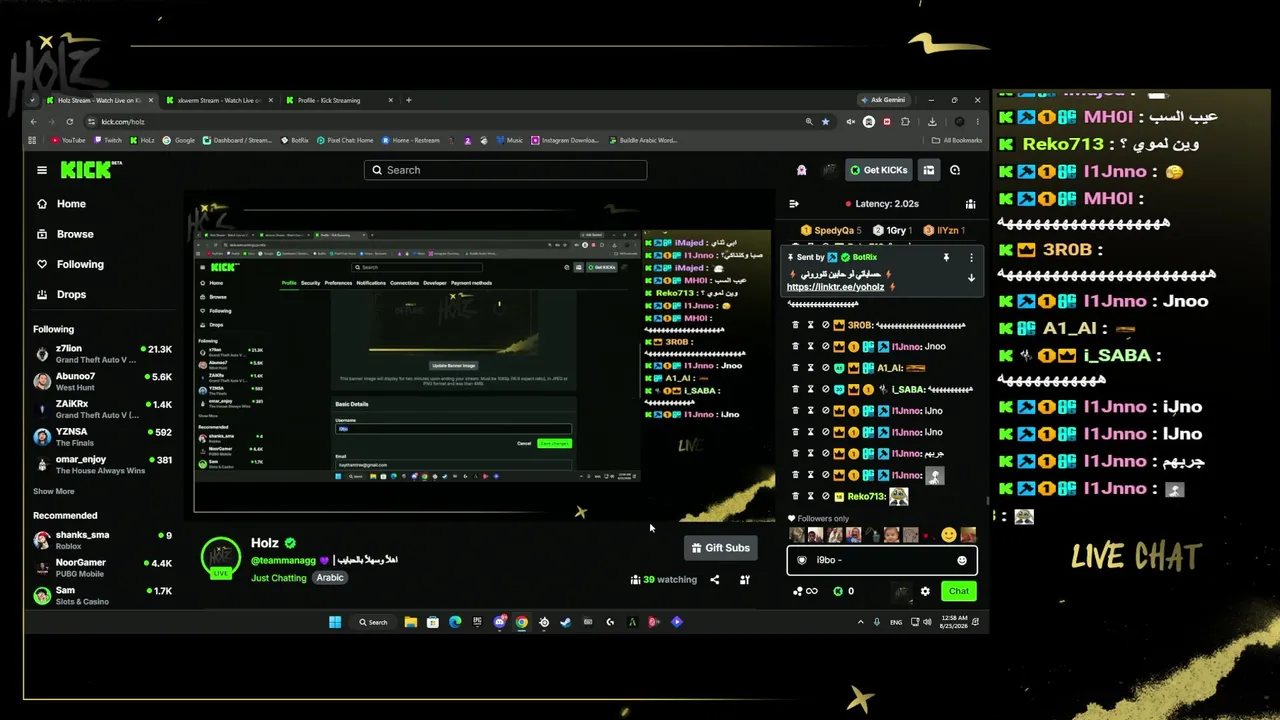Delete the 3R0B chat message
The width and height of the screenshot is (1280, 720).
point(796,325)
